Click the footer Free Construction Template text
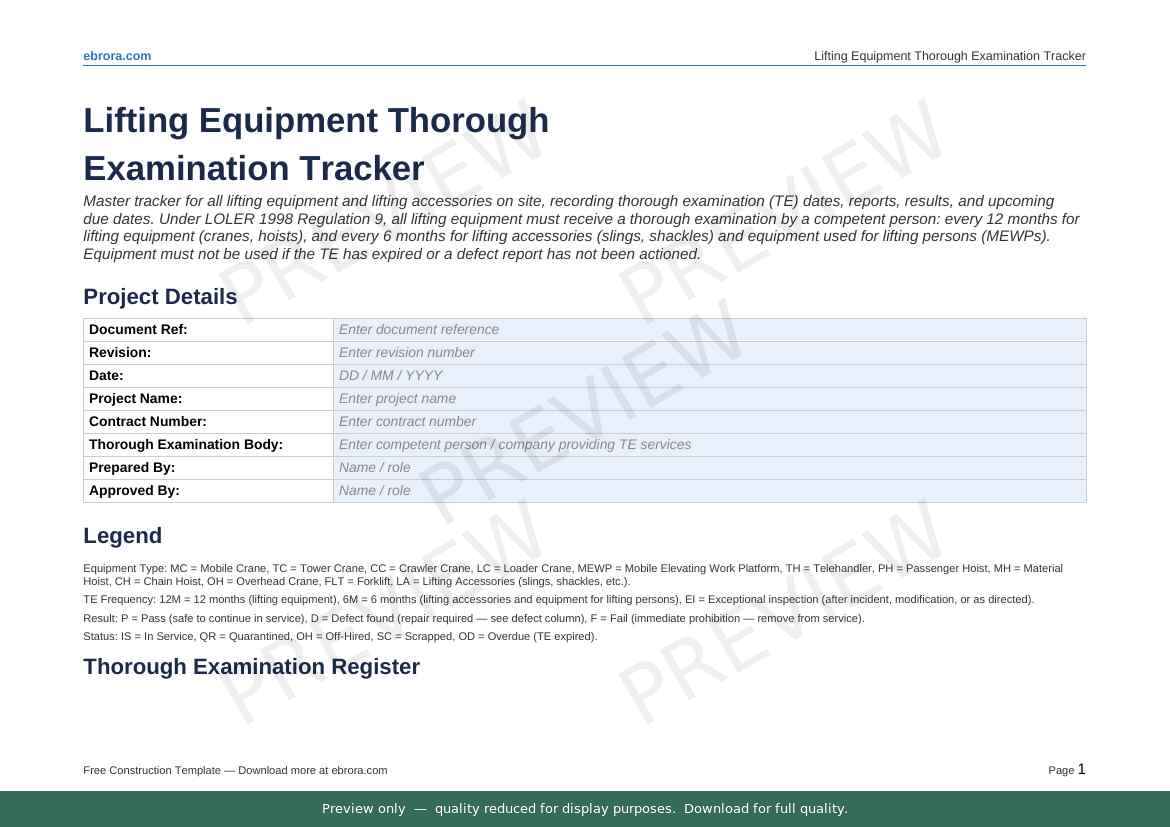 click(235, 770)
